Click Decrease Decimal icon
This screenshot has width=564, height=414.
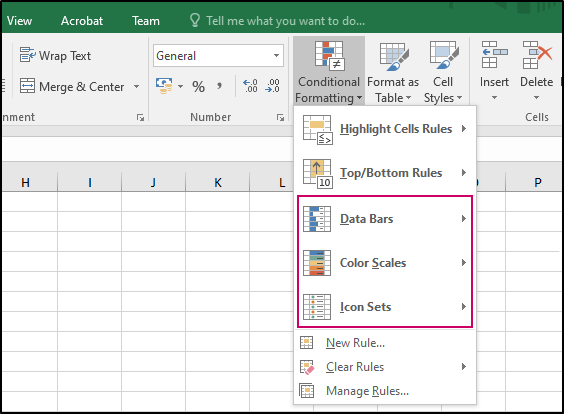(x=272, y=86)
